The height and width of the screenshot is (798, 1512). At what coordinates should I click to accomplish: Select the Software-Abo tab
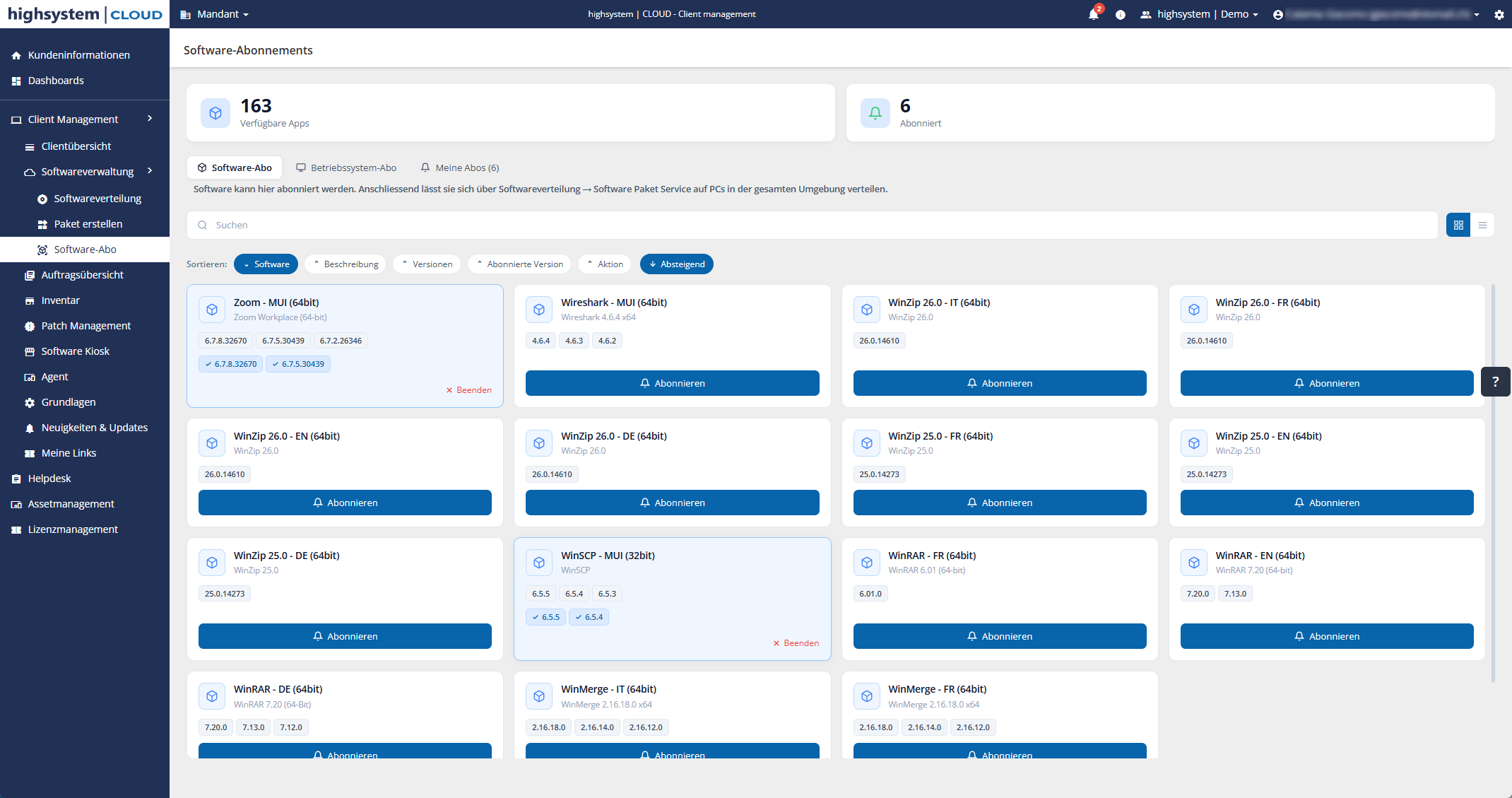235,168
